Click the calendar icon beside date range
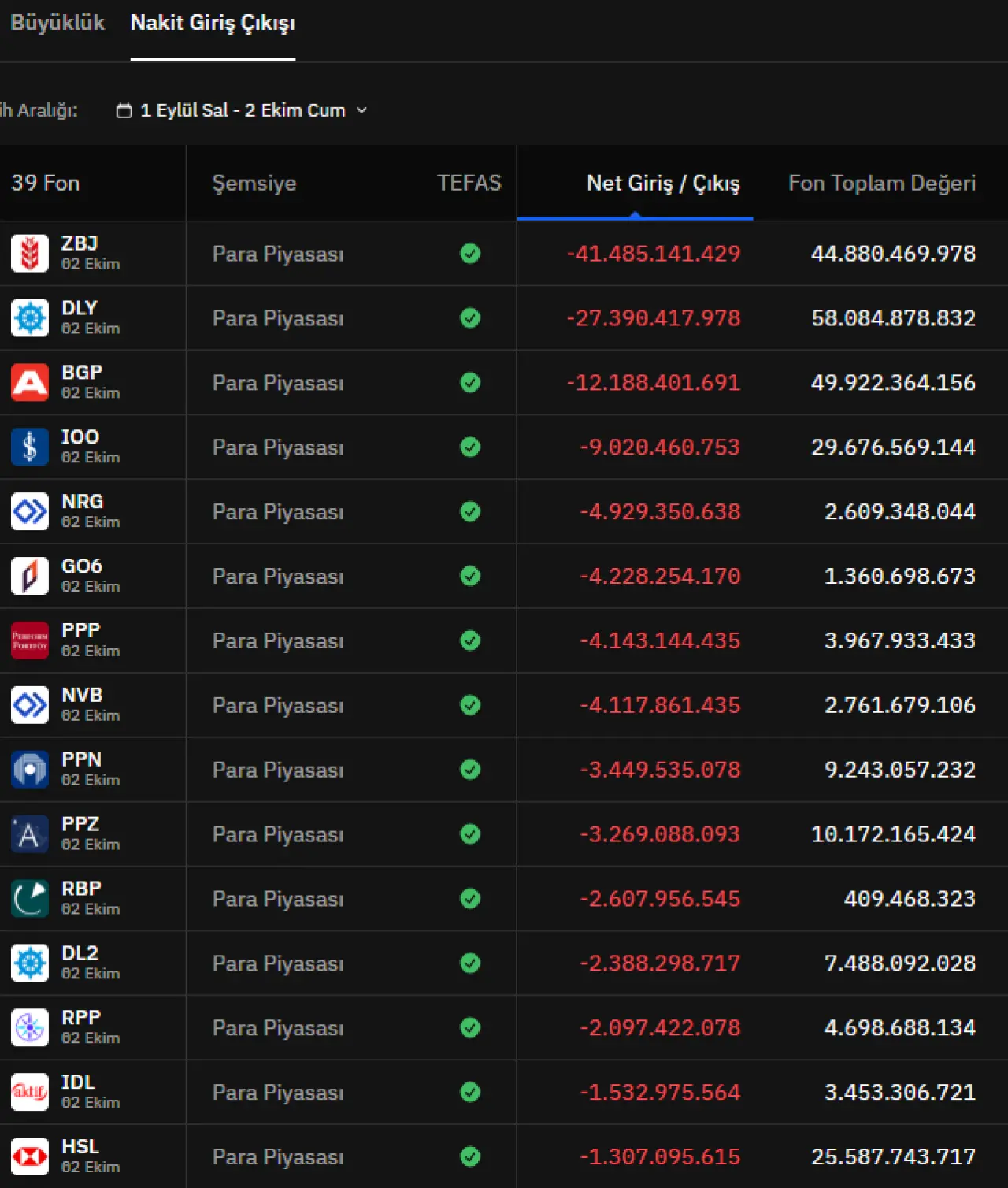Screen dimensions: 1008x1188 [x=124, y=110]
